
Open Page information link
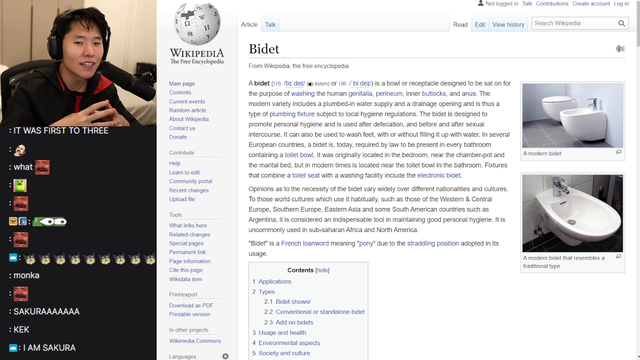[190, 261]
